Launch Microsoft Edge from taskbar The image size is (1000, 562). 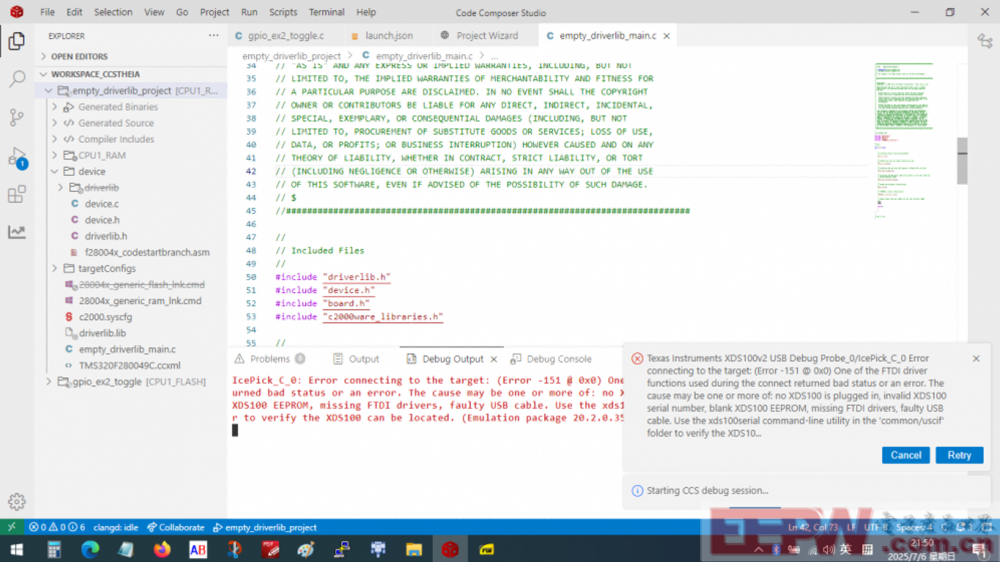coord(90,549)
